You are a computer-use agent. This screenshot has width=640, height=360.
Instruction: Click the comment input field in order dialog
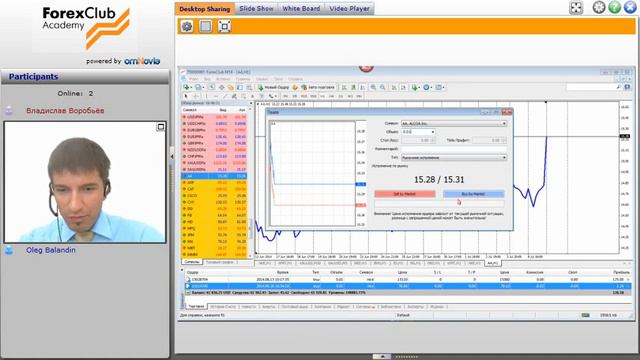click(x=454, y=149)
